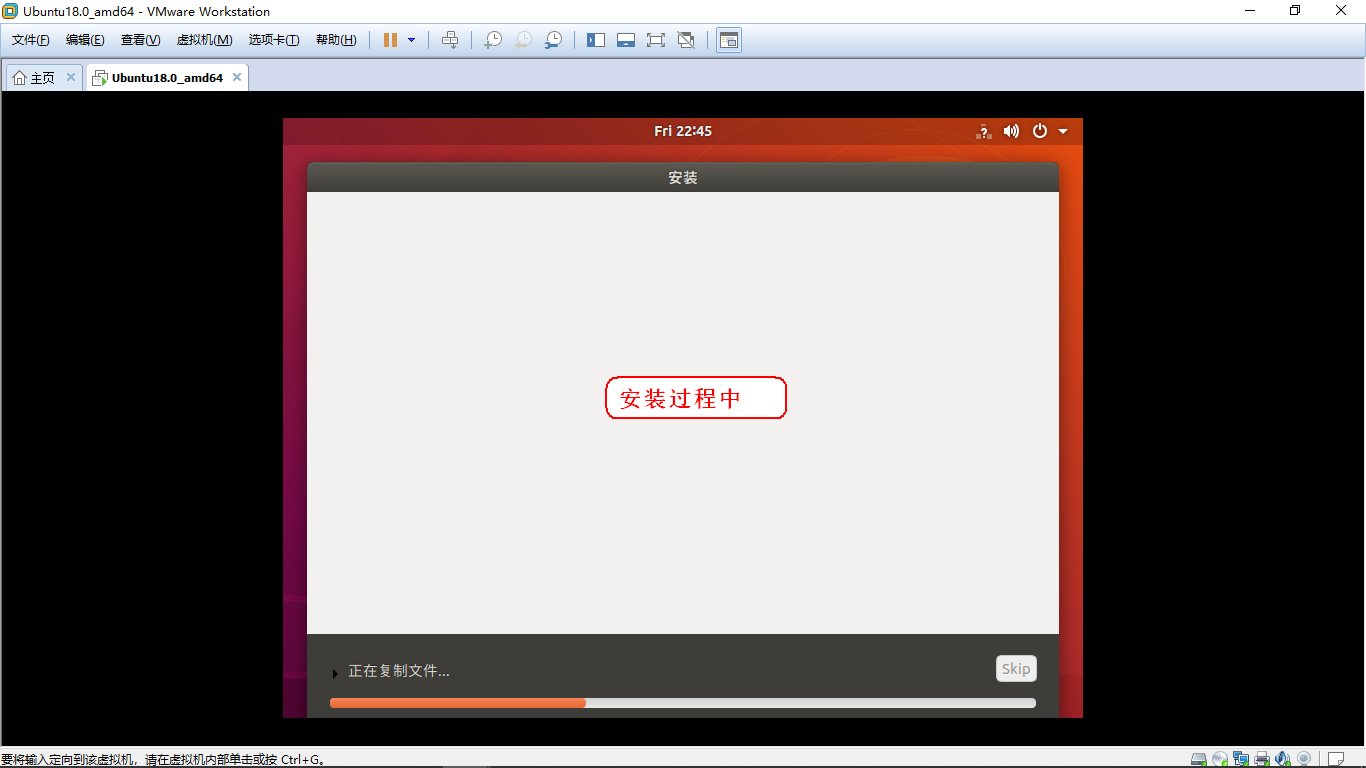Restore down the VMware Workstation window

tap(1296, 11)
